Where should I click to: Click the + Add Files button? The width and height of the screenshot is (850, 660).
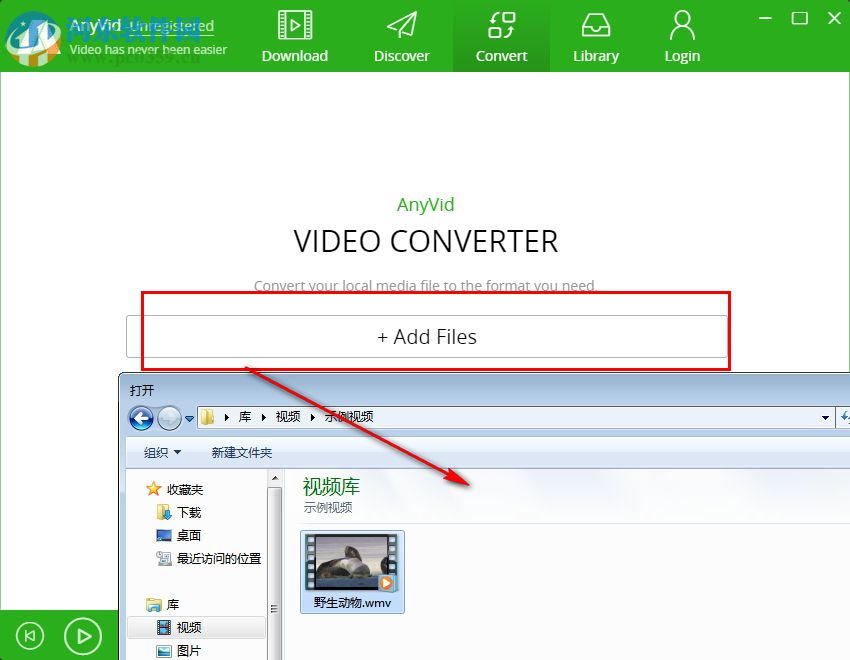pos(427,337)
